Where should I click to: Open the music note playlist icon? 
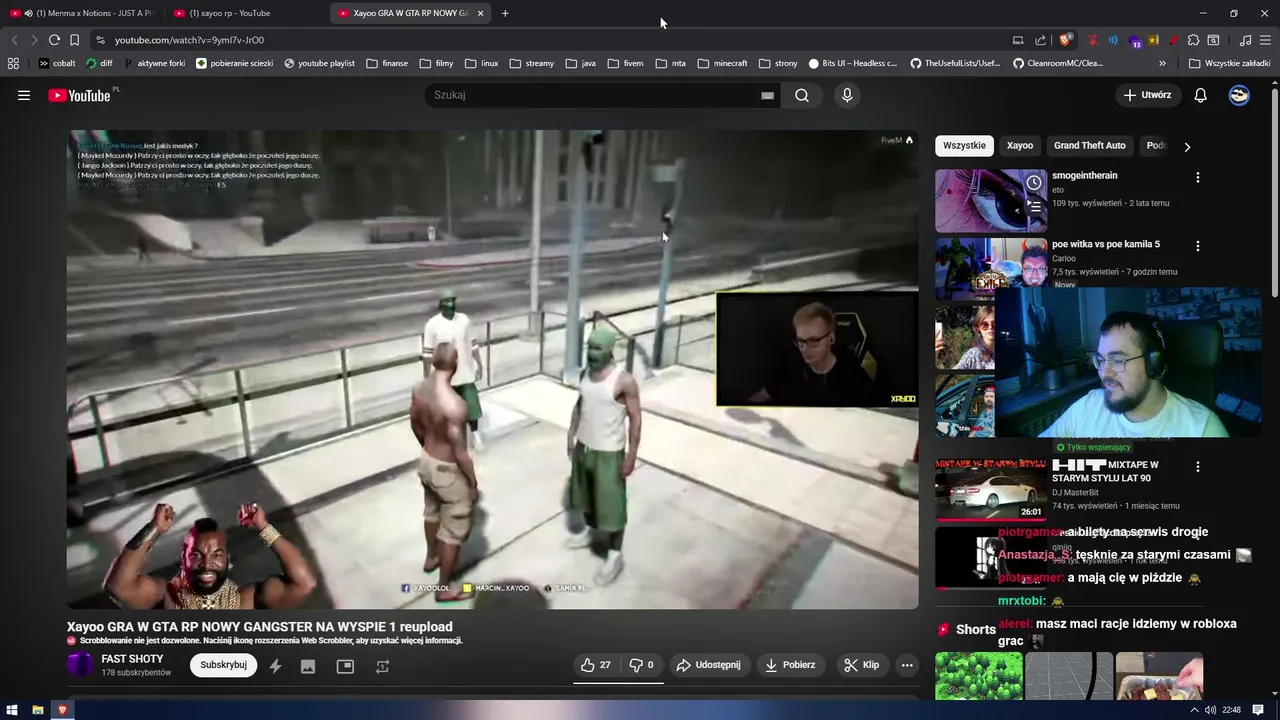(1245, 40)
